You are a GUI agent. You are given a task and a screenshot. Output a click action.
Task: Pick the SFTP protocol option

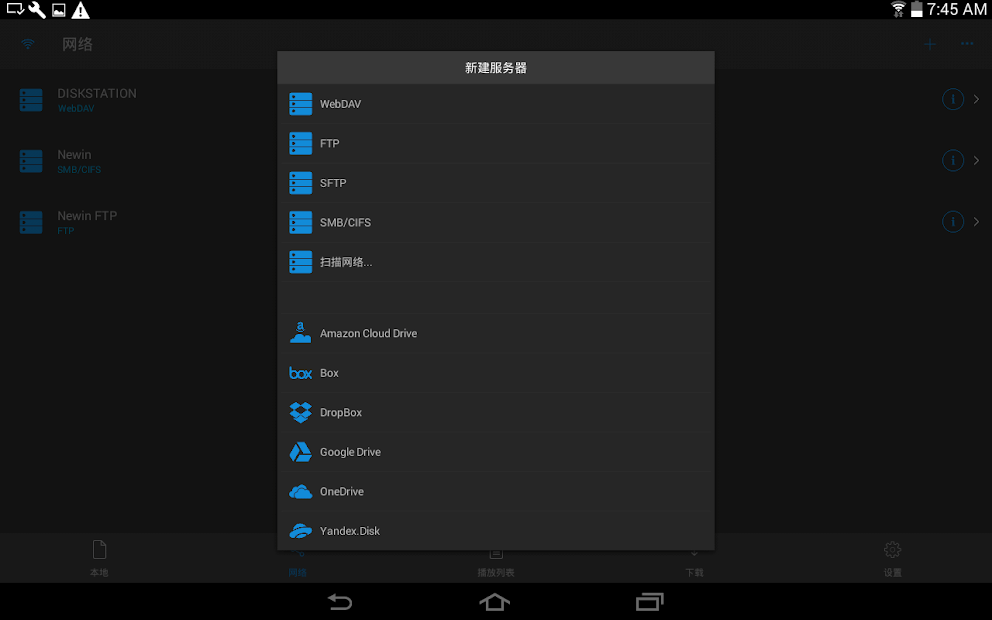[x=495, y=183]
